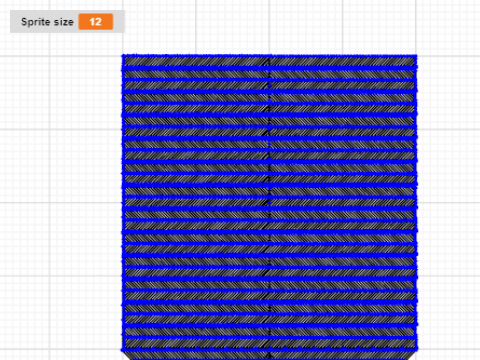Select the orange value box showing 12
The height and width of the screenshot is (360, 480).
tap(96, 22)
